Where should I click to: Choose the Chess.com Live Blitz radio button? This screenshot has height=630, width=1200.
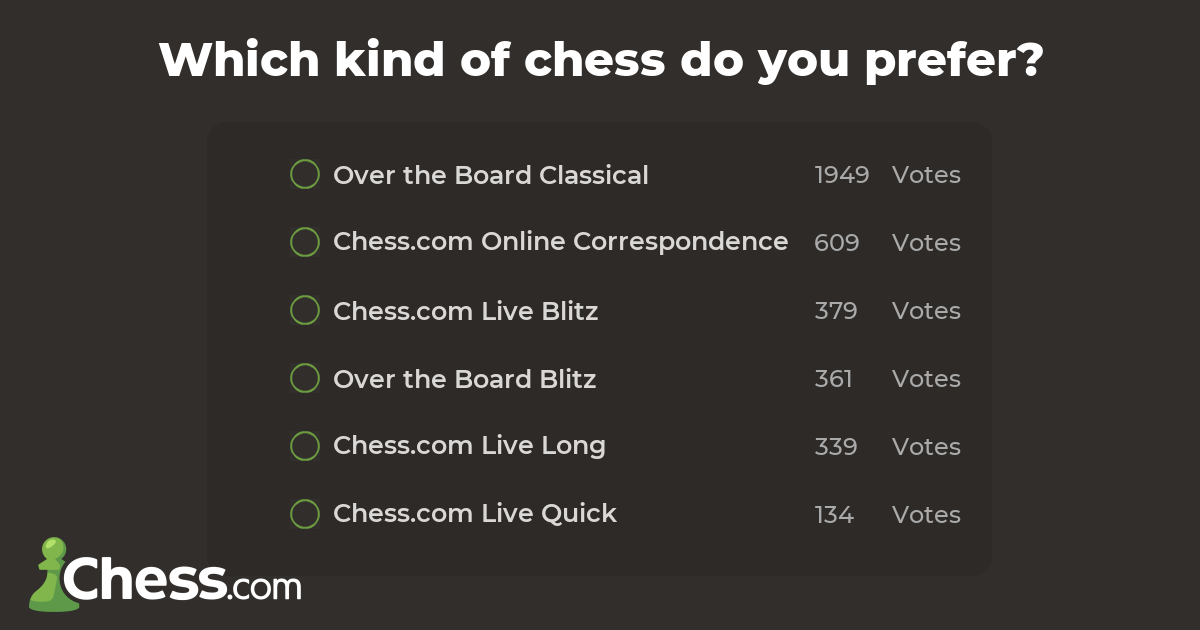coord(305,310)
